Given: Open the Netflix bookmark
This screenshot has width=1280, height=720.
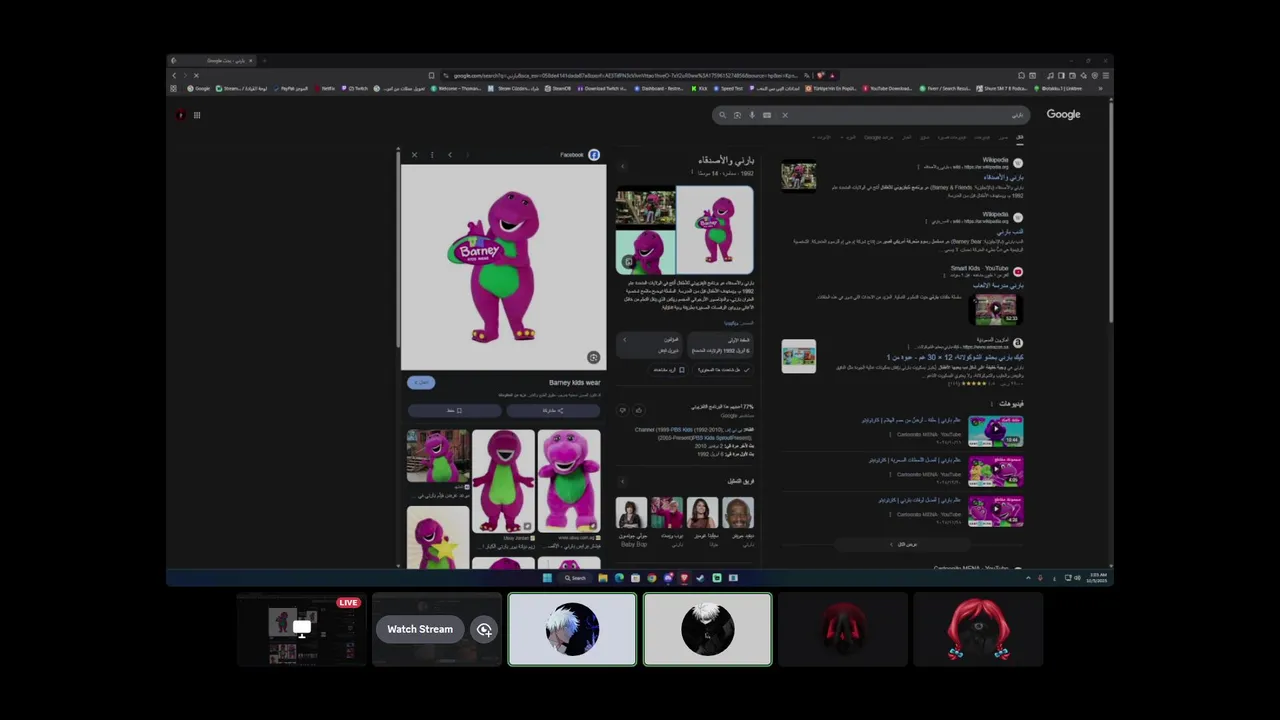Looking at the screenshot, I should click(326, 88).
